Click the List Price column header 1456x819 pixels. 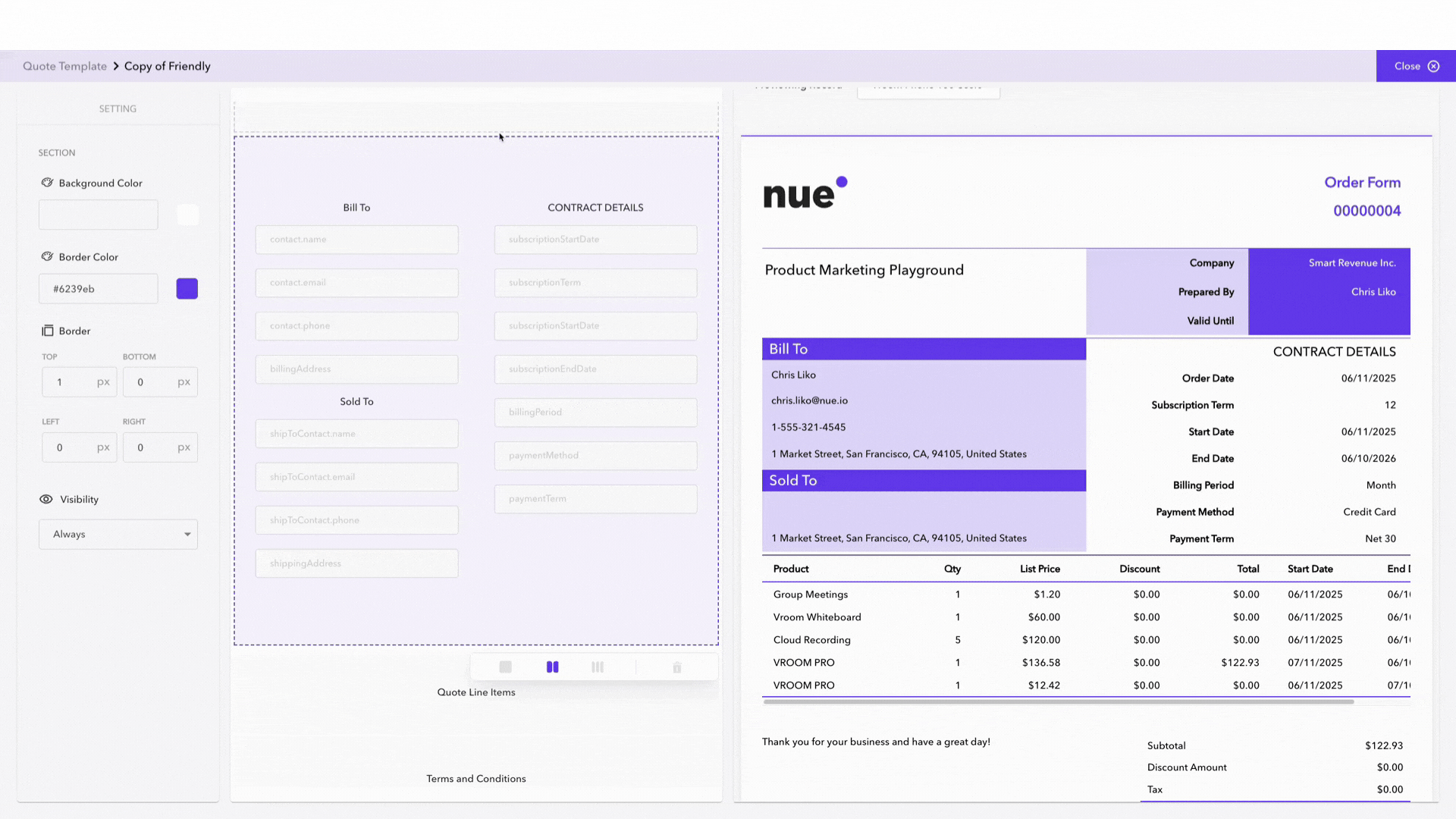tap(1040, 569)
